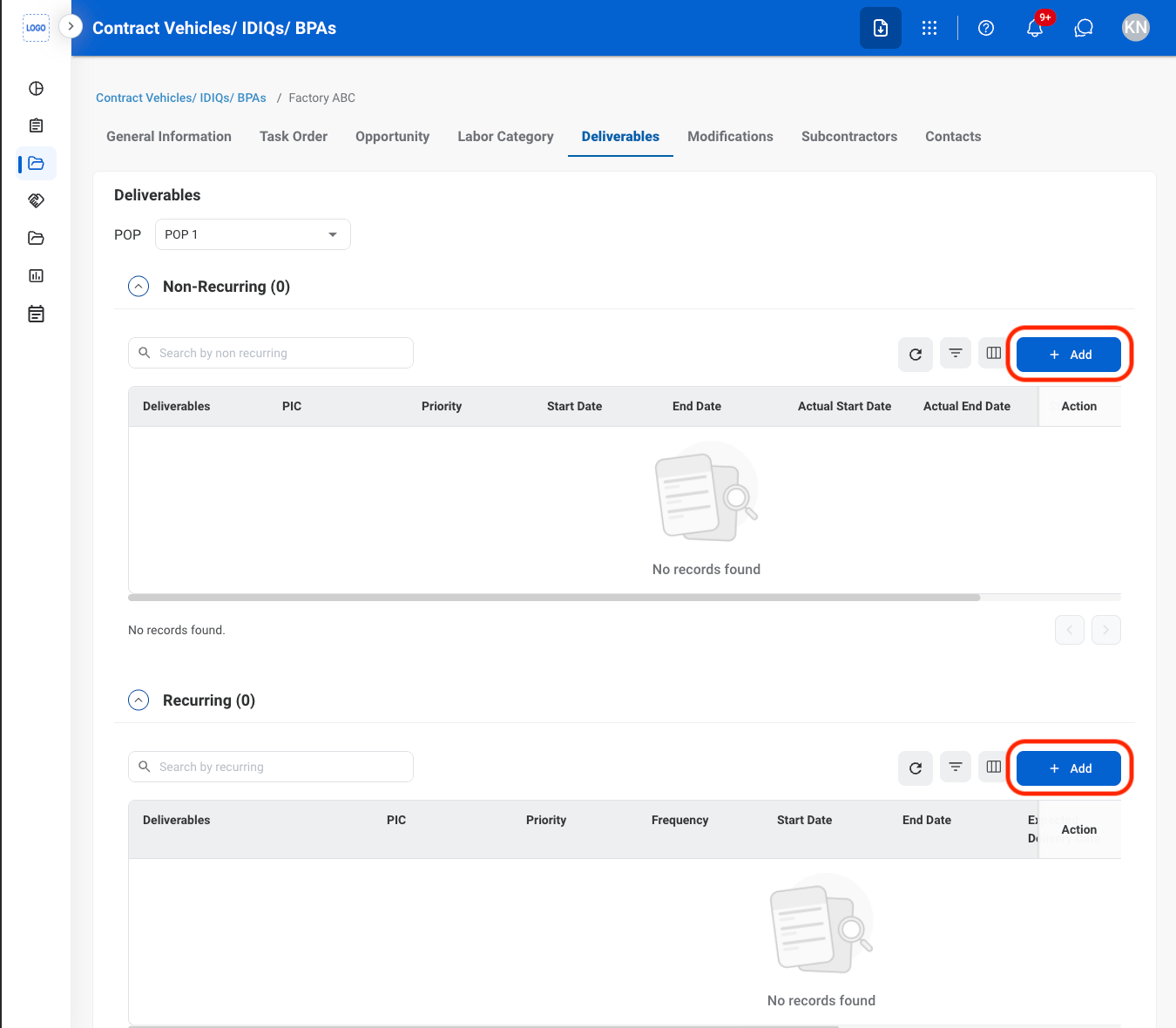
Task: Follow the Contract Vehicles/ IDIQs/ BPAs breadcrumb link
Action: point(181,98)
